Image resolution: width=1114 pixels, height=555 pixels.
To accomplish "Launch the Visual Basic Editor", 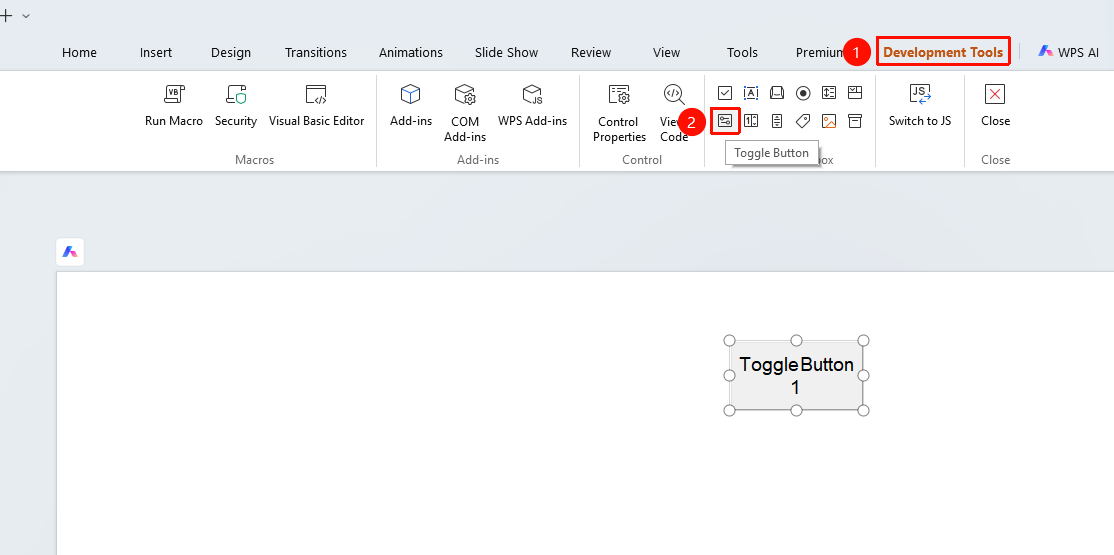I will point(316,105).
